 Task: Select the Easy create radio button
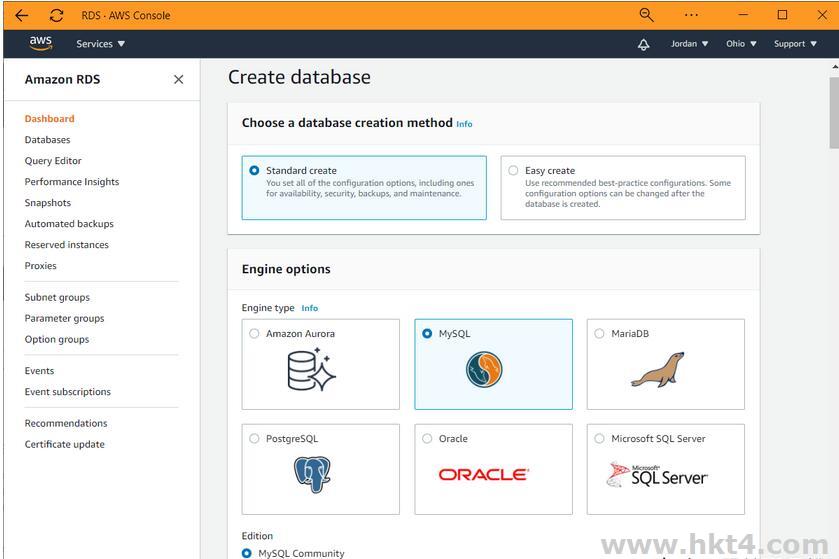[513, 170]
